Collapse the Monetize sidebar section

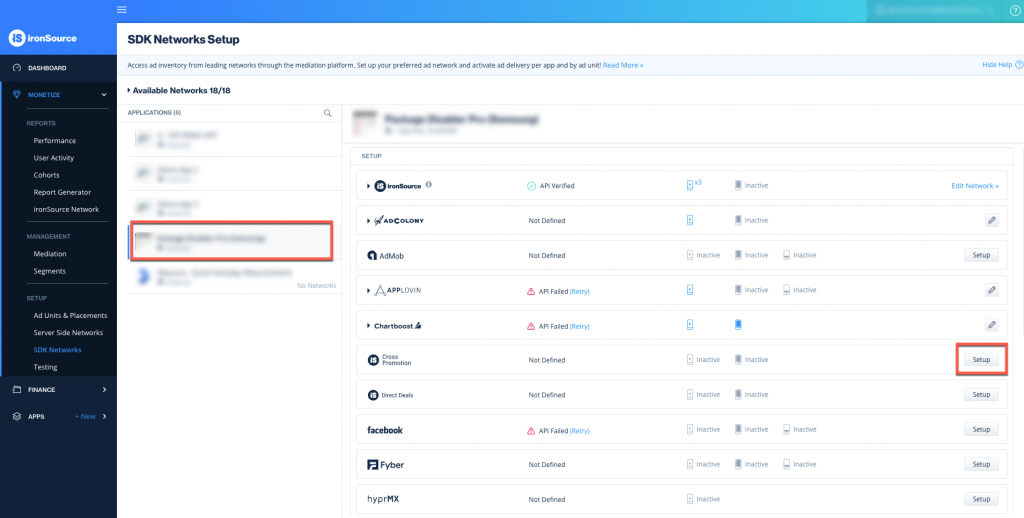[104, 95]
